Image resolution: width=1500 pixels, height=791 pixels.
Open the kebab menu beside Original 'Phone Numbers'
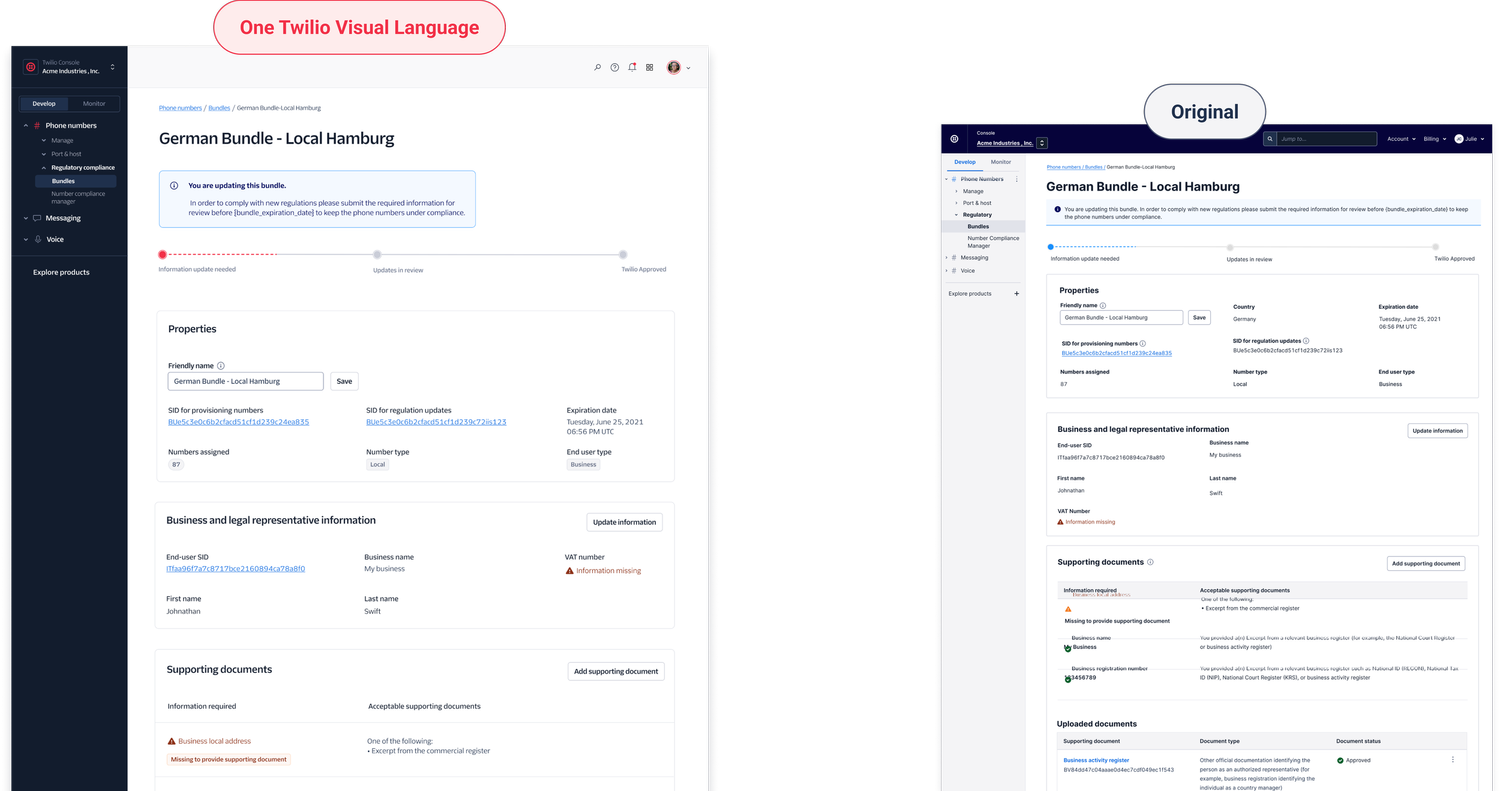(1017, 179)
